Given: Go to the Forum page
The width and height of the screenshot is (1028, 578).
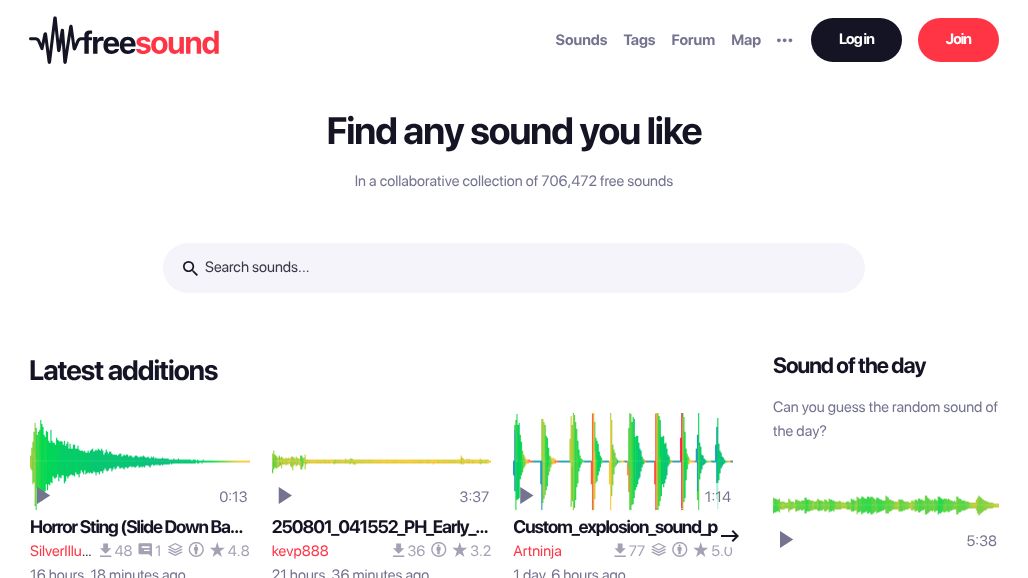Looking at the screenshot, I should click(x=693, y=40).
